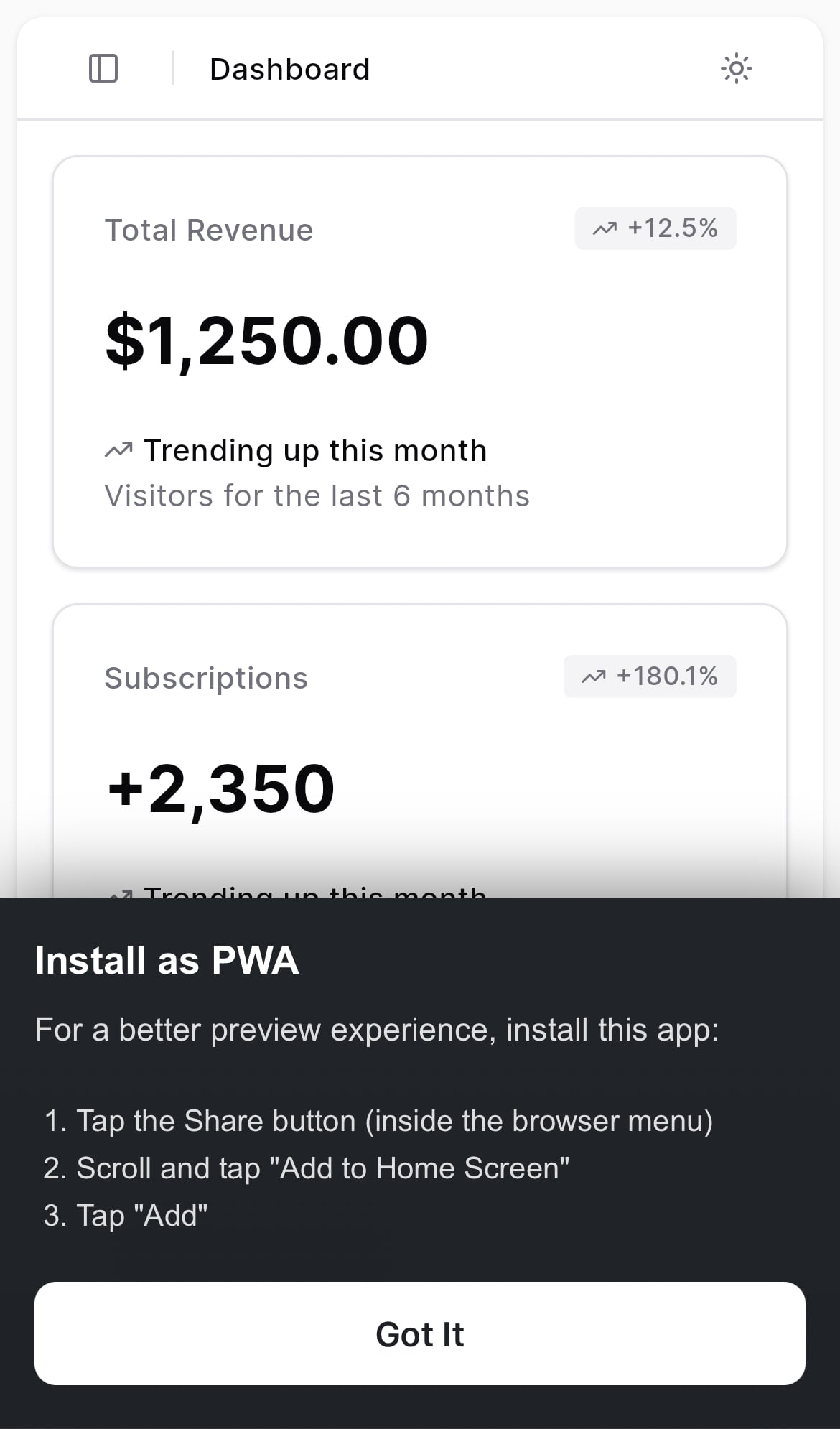Viewport: 840px width, 1429px height.
Task: Tap the upward arrow inside the Total Revenue badge
Action: tap(605, 228)
